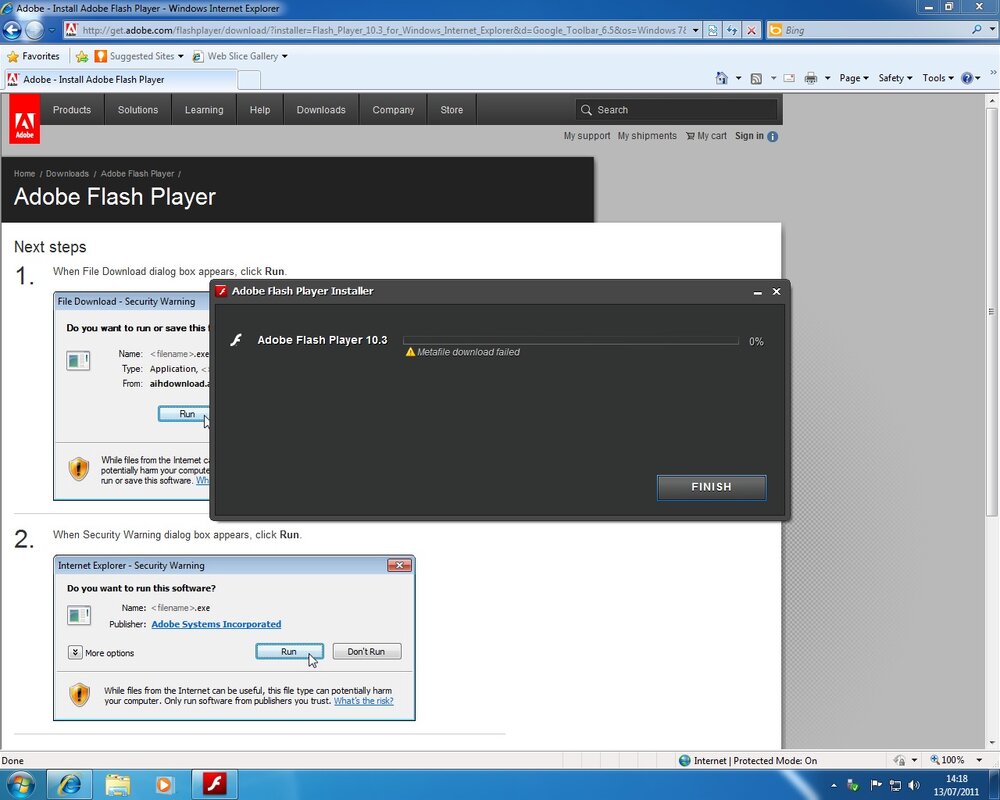Show hidden tray icons arrow

(x=834, y=785)
